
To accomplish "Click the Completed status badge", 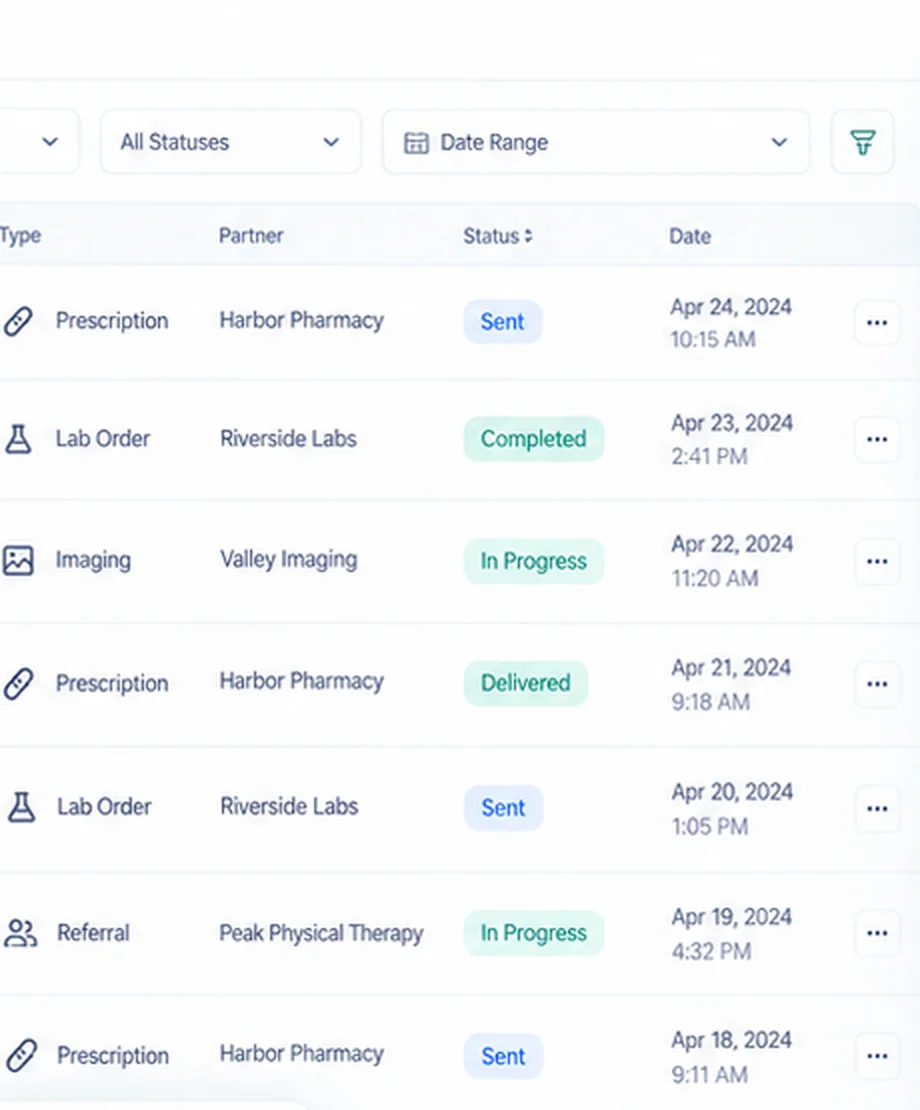I will point(534,439).
